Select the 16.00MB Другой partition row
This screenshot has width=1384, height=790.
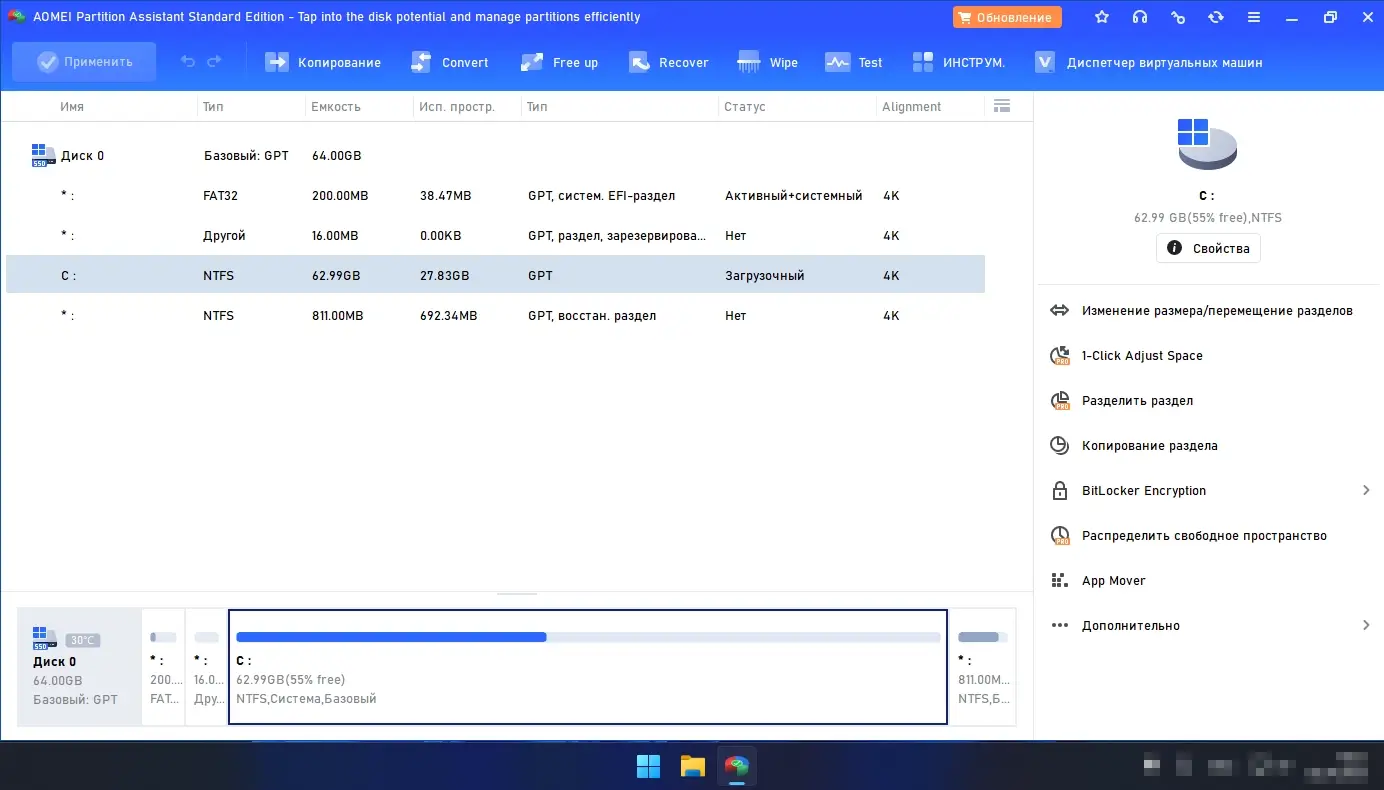(495, 235)
